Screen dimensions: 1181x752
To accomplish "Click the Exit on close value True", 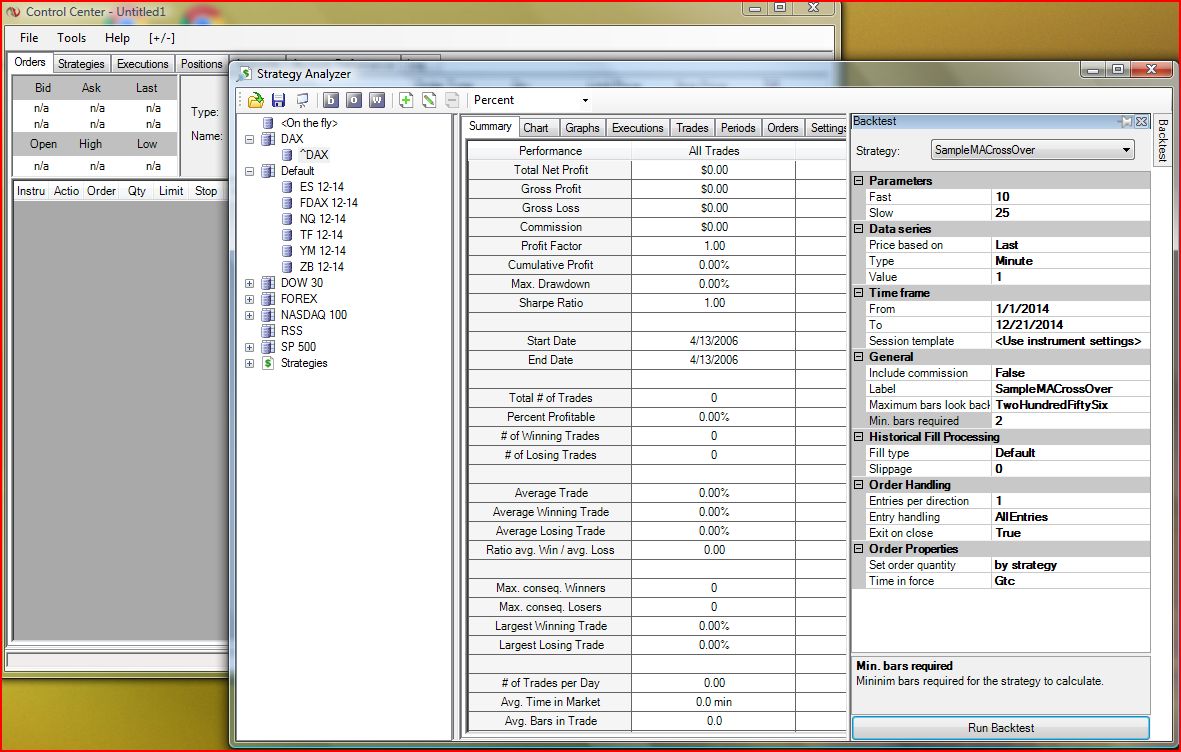I will point(1071,533).
